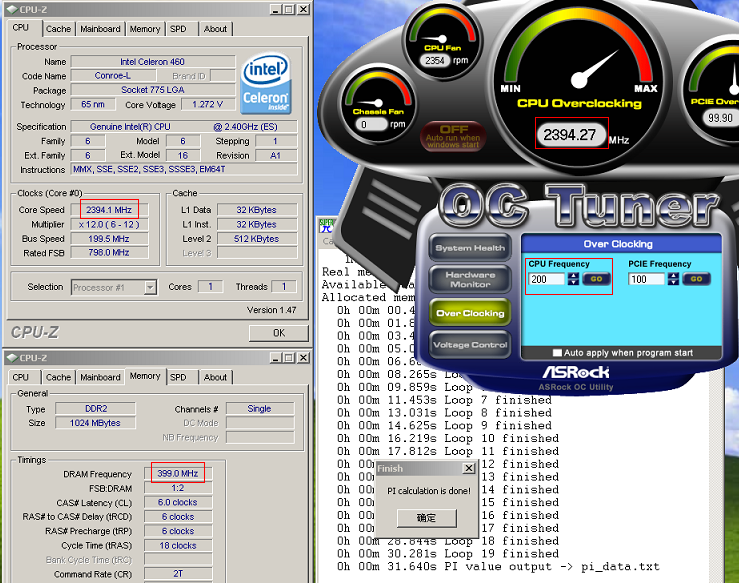Click Bus Speed value 199.5 MHz
739x583 pixels.
[x=109, y=239]
